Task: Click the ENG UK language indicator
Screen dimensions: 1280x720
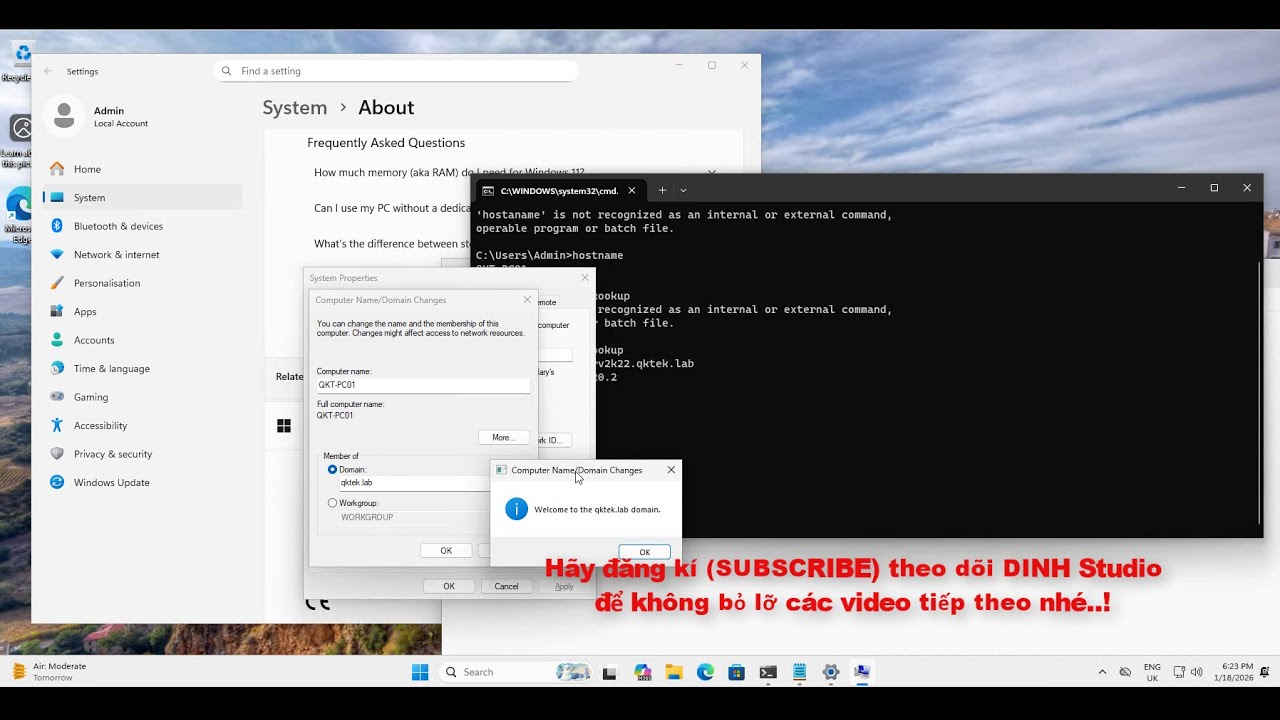Action: click(1152, 672)
